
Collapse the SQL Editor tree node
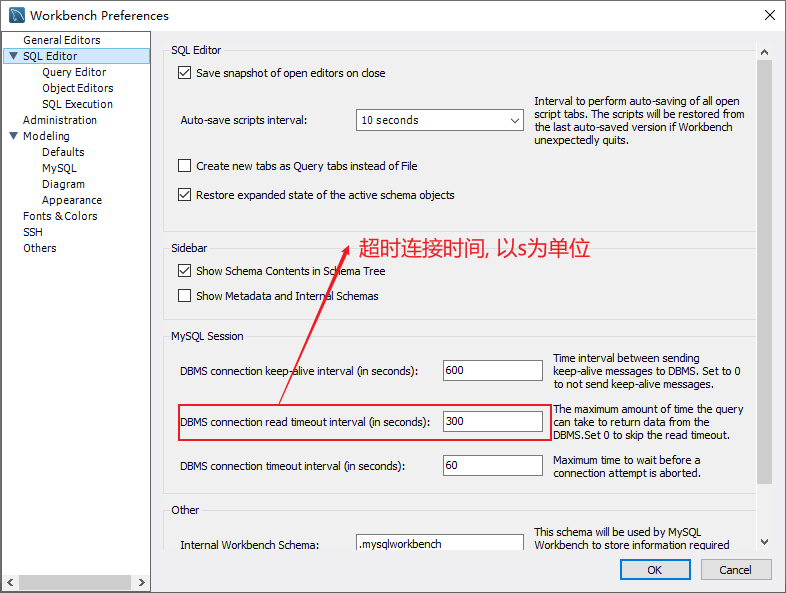[14, 56]
